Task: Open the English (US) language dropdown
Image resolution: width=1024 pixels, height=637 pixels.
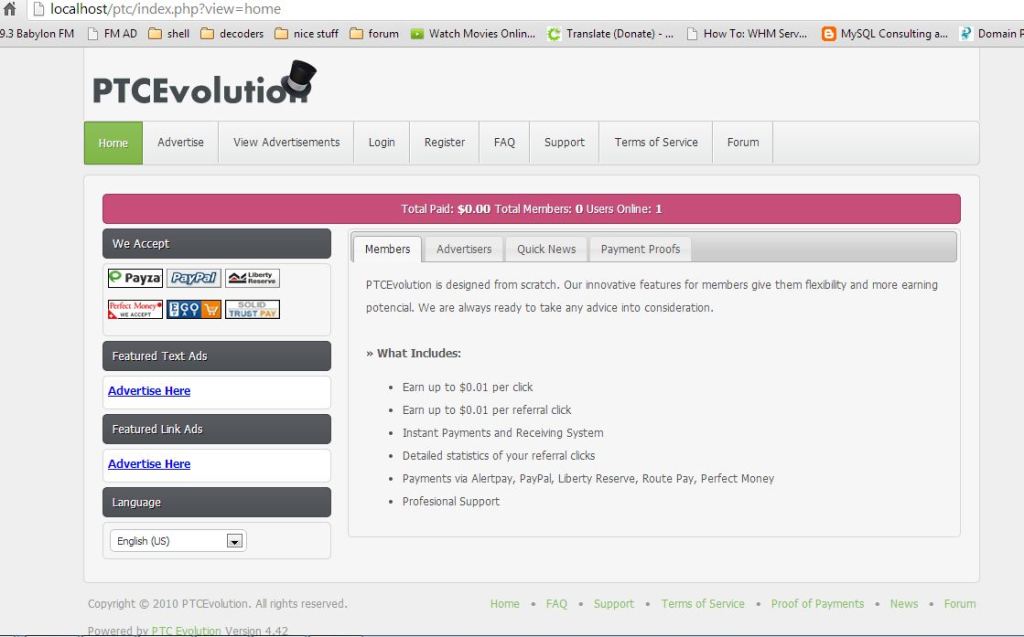Action: [x=178, y=541]
